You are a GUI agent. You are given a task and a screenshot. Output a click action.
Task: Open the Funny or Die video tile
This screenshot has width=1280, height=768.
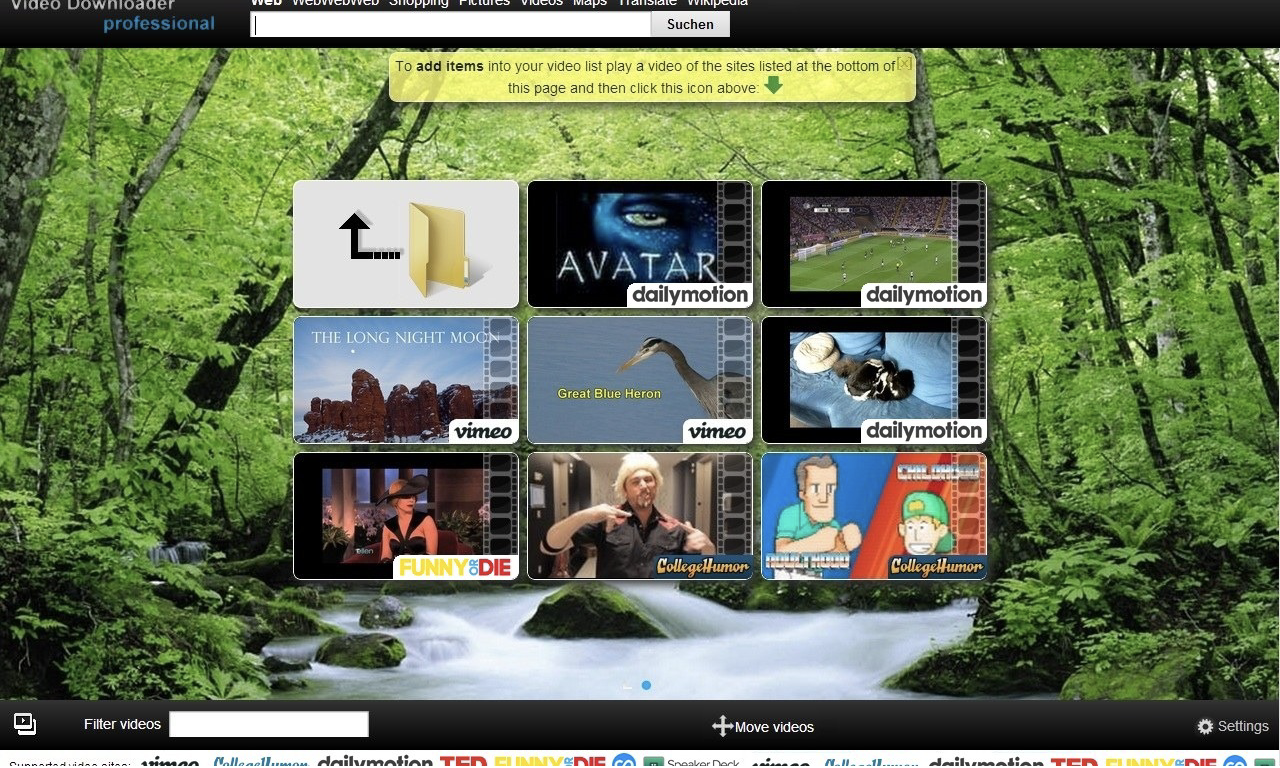coord(406,516)
